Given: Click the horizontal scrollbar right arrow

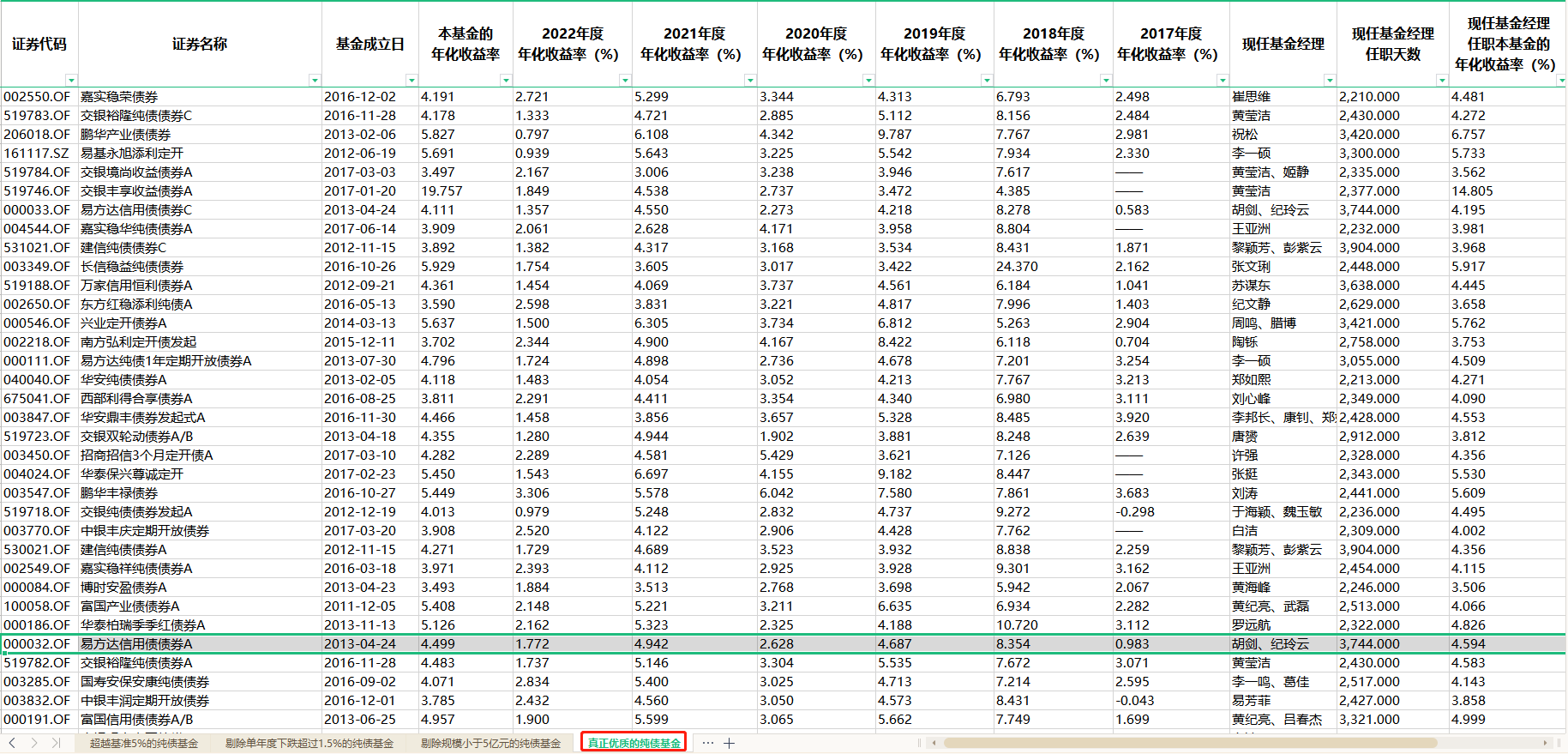Looking at the screenshot, I should 1545,743.
